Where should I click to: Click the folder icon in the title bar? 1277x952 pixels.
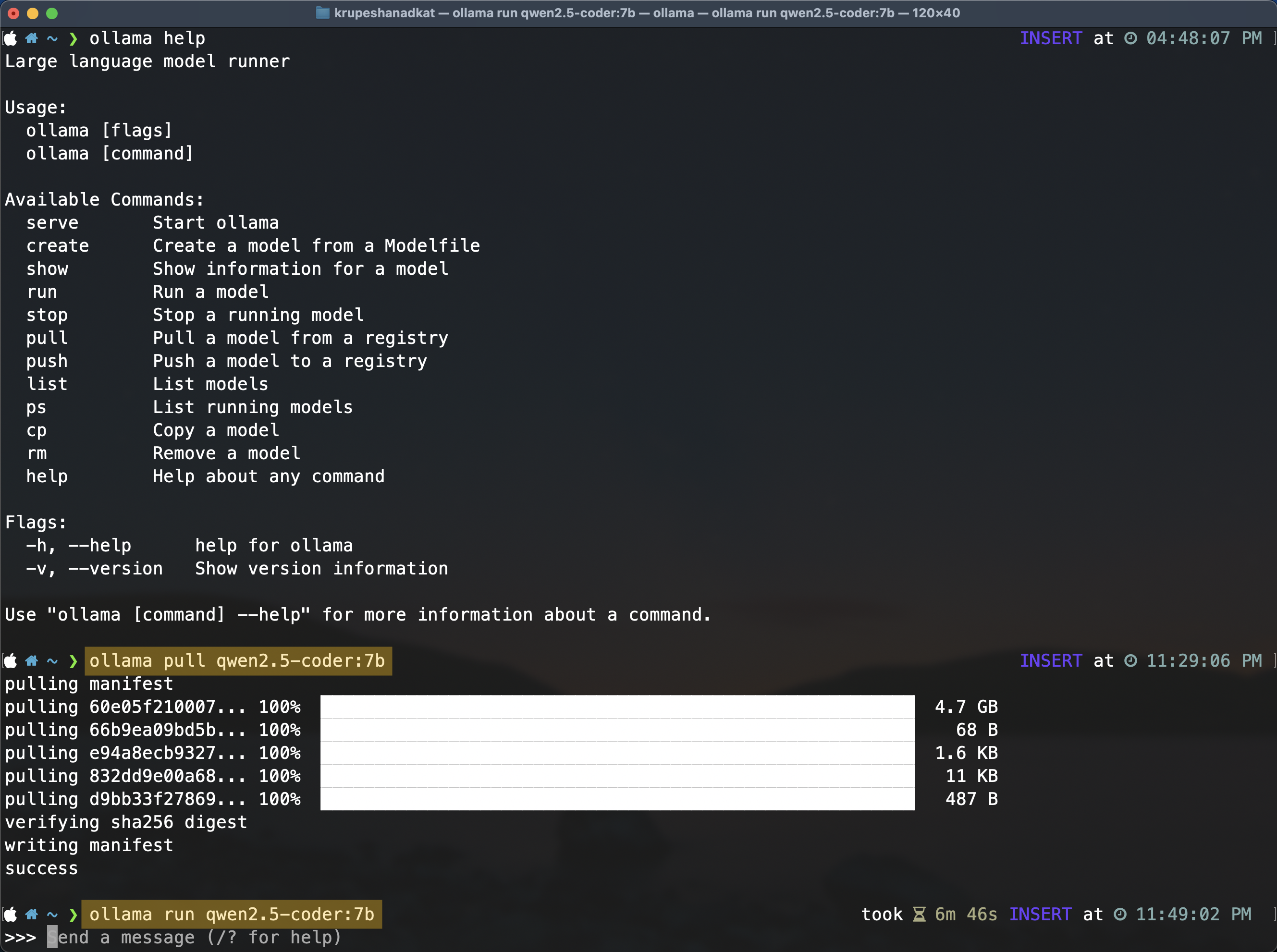[x=323, y=12]
